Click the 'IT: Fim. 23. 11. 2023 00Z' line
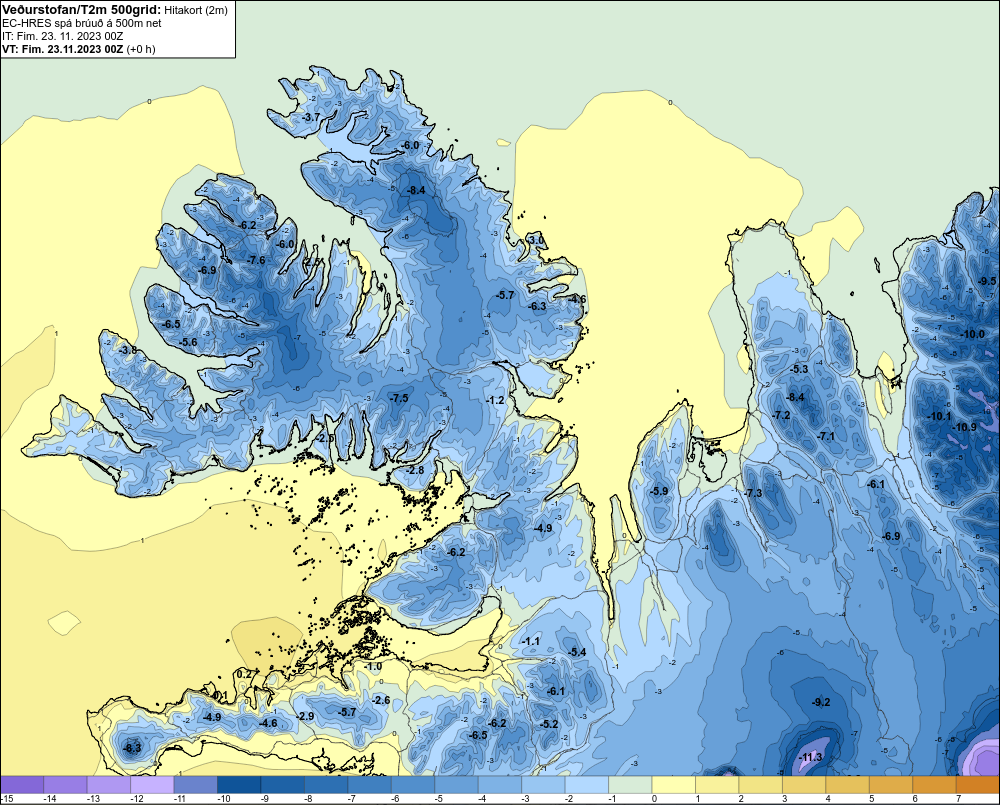Viewport: 1000px width, 805px height. click(62, 36)
